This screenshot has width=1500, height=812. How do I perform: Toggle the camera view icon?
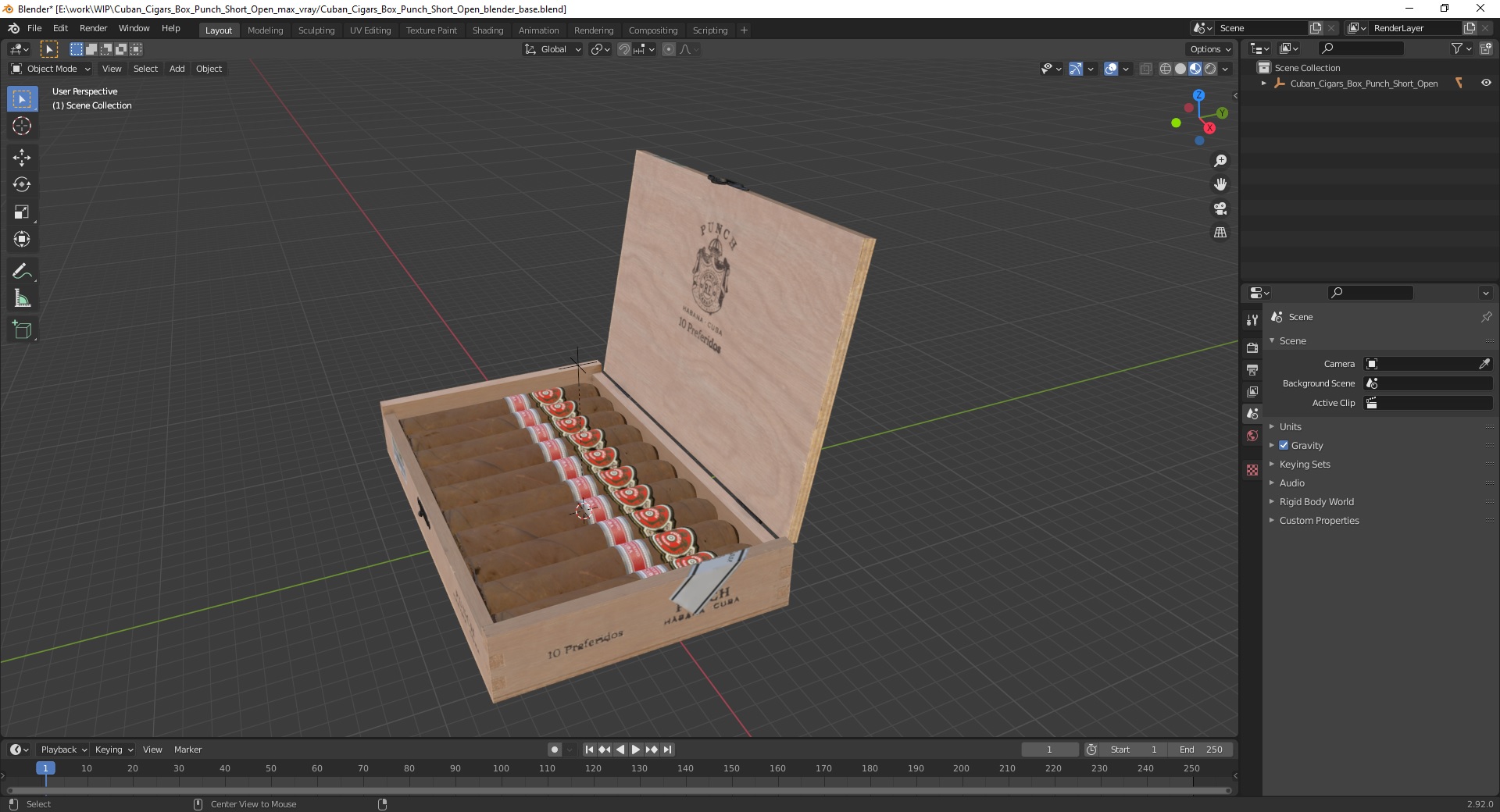[x=1220, y=209]
